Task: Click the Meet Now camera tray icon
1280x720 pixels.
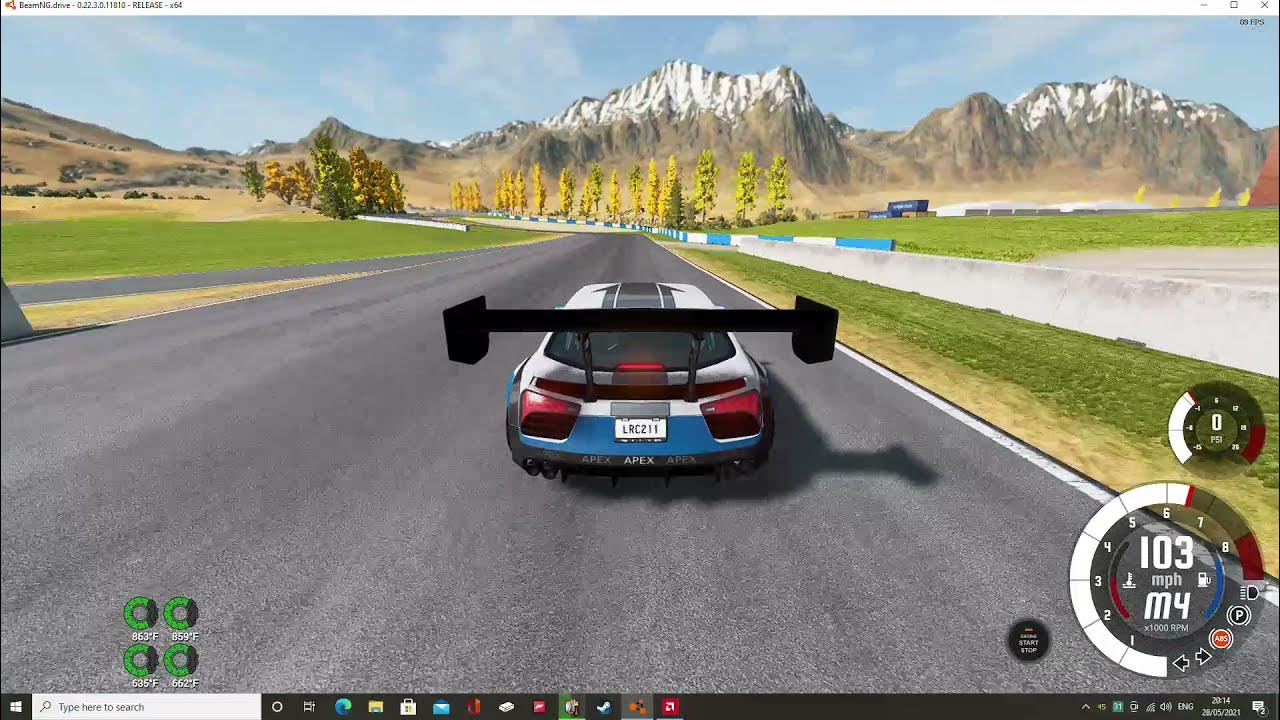Action: coord(1134,707)
